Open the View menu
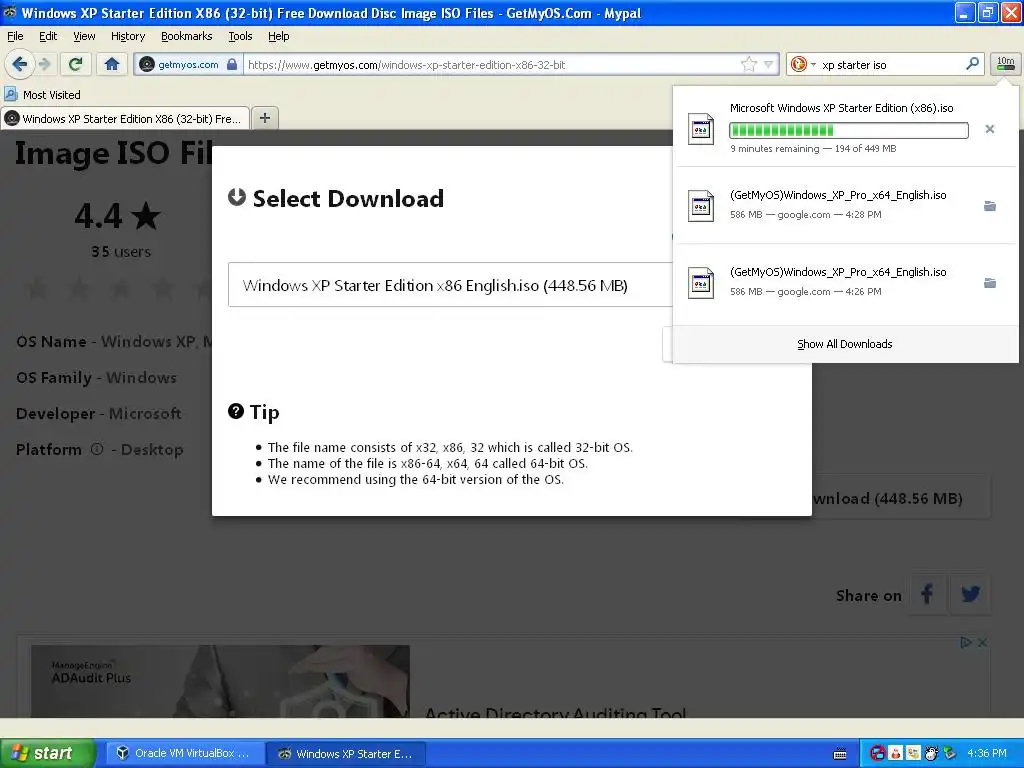 click(84, 36)
